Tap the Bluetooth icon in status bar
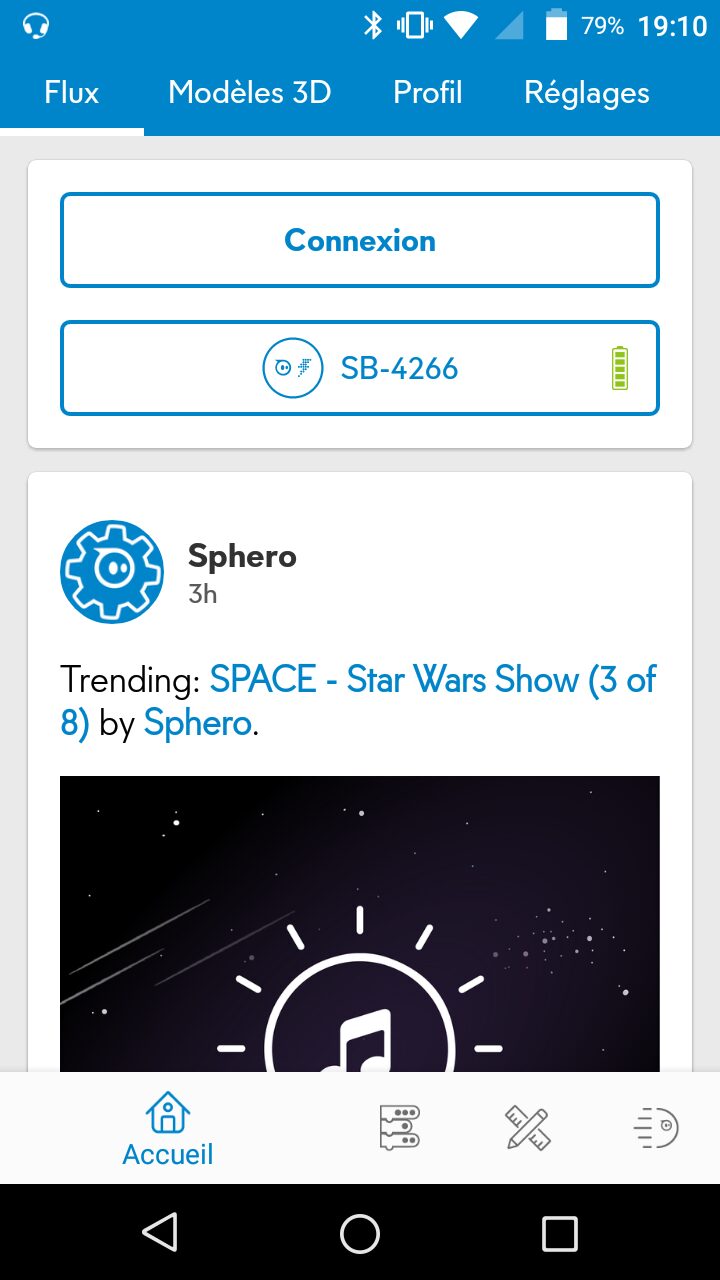The width and height of the screenshot is (720, 1280). pos(373,26)
